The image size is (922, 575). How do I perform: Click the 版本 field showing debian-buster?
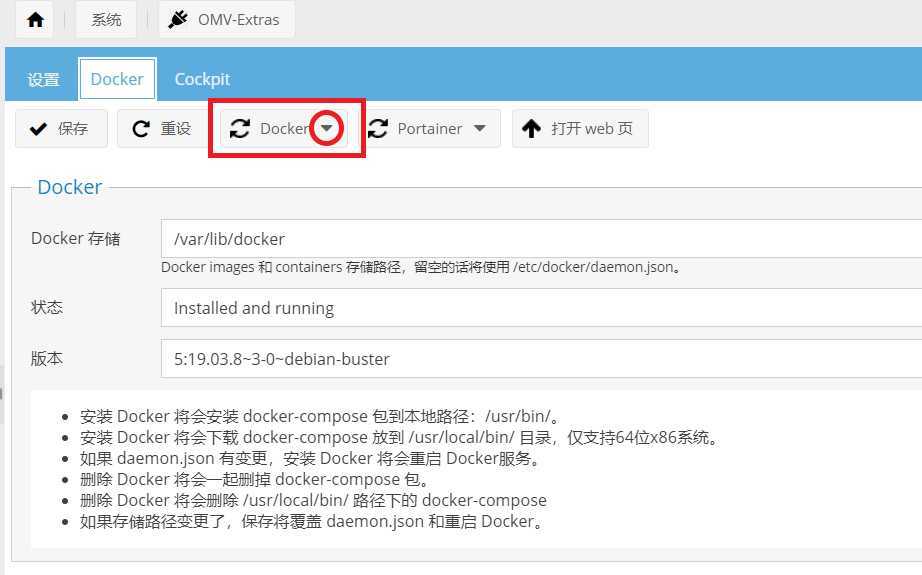coord(541,359)
